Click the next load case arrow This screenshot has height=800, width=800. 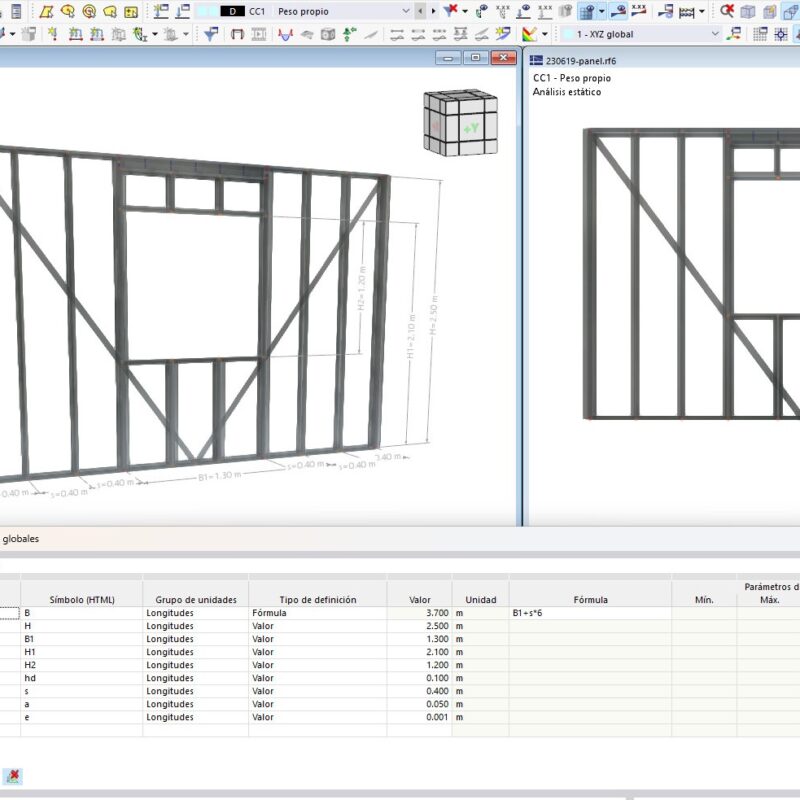[434, 11]
